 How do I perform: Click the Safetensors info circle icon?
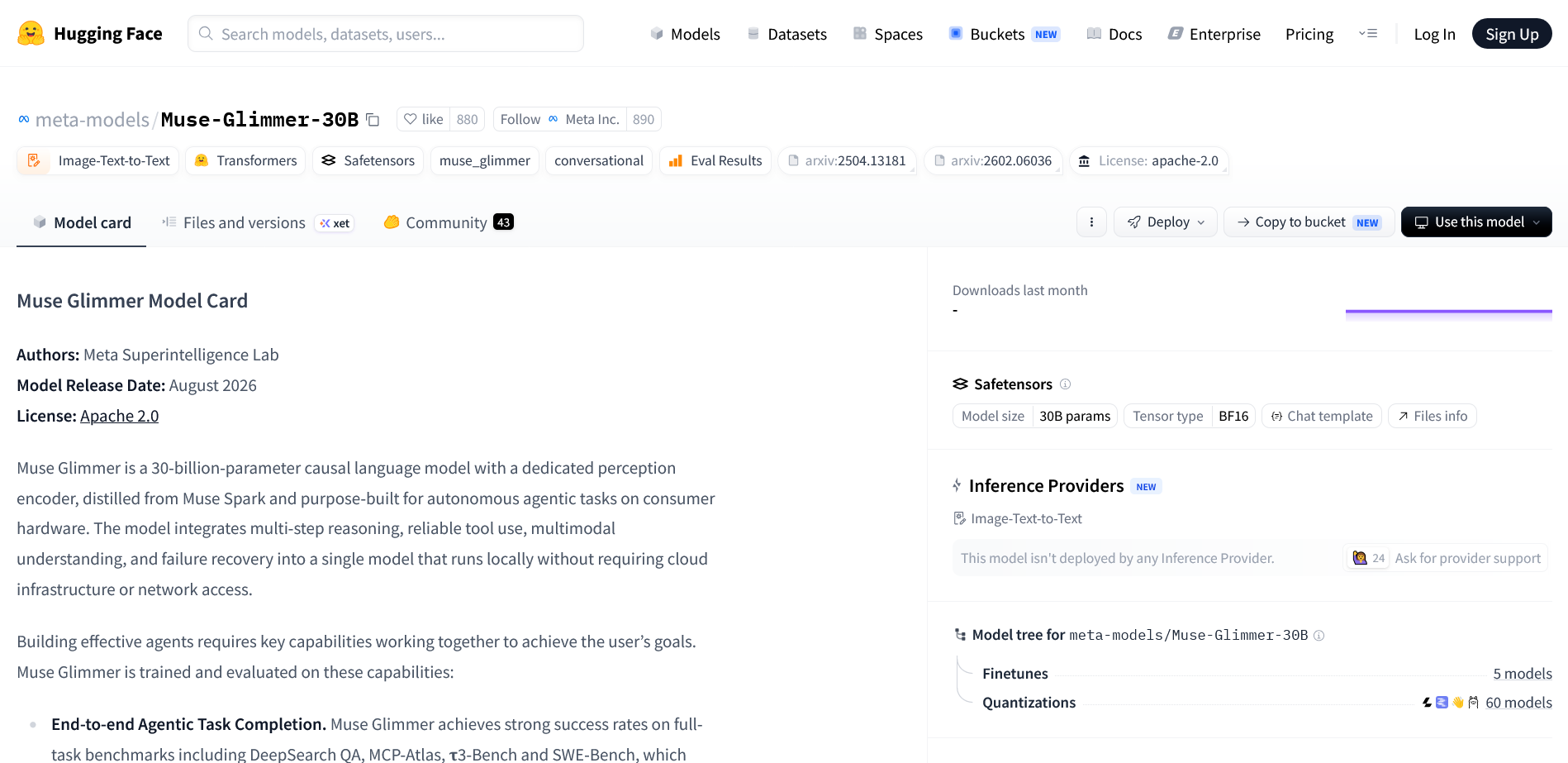tap(1065, 384)
